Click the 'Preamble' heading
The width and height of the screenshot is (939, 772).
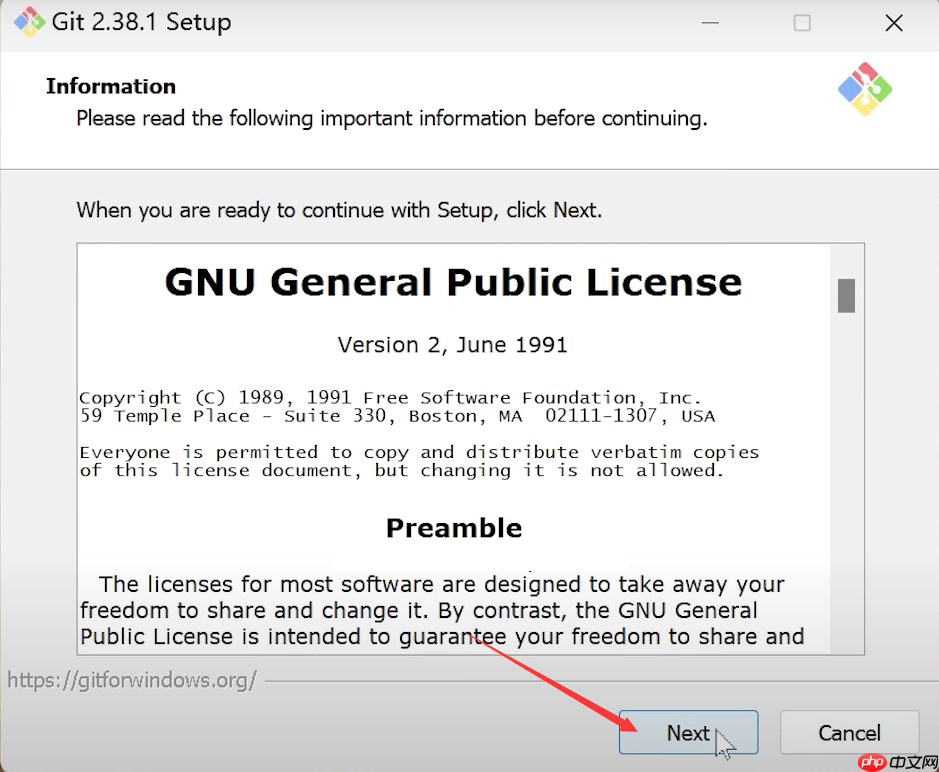tap(454, 528)
